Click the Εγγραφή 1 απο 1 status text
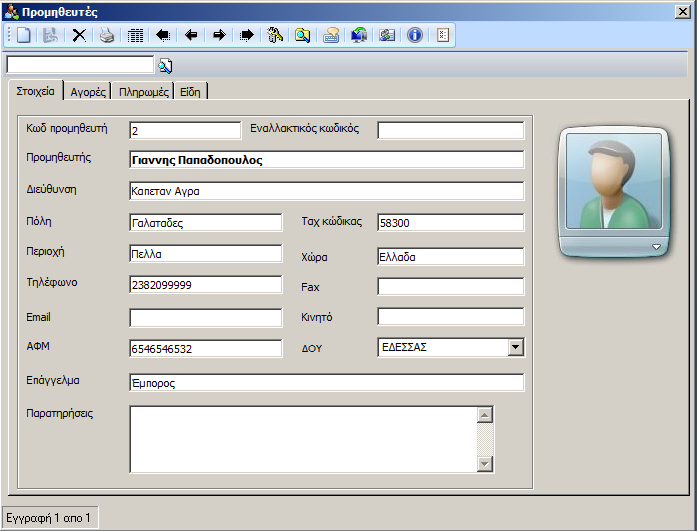Image resolution: width=697 pixels, height=531 pixels. click(x=48, y=518)
